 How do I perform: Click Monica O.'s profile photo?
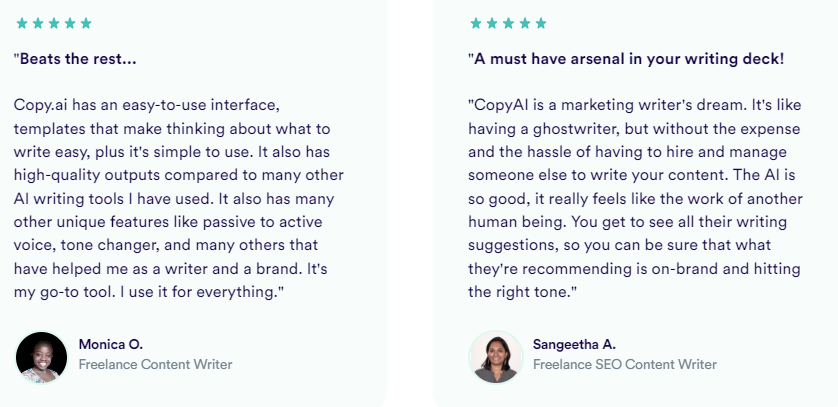point(42,356)
